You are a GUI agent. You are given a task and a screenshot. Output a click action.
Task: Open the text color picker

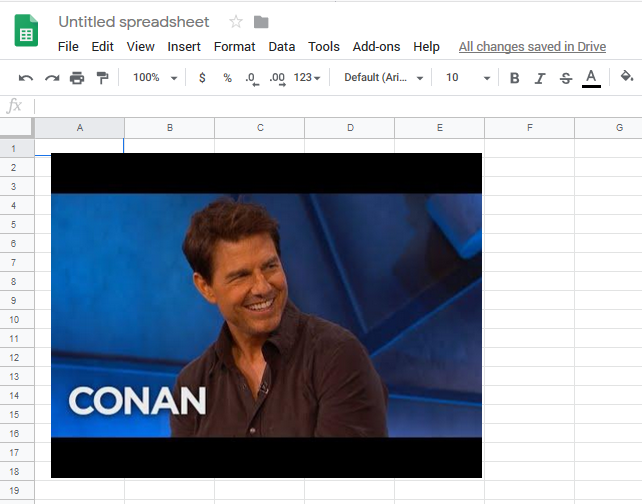pos(591,78)
